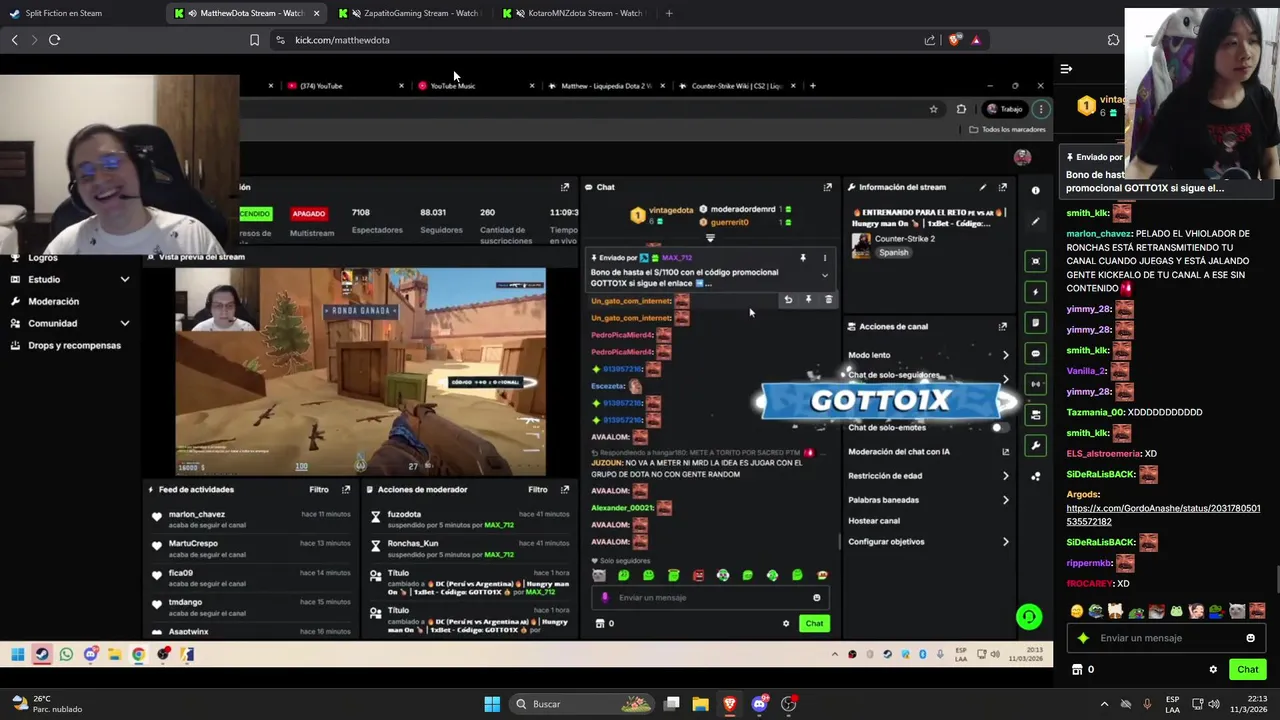
Task: Open the Brave Shields lion icon
Action: [x=955, y=40]
